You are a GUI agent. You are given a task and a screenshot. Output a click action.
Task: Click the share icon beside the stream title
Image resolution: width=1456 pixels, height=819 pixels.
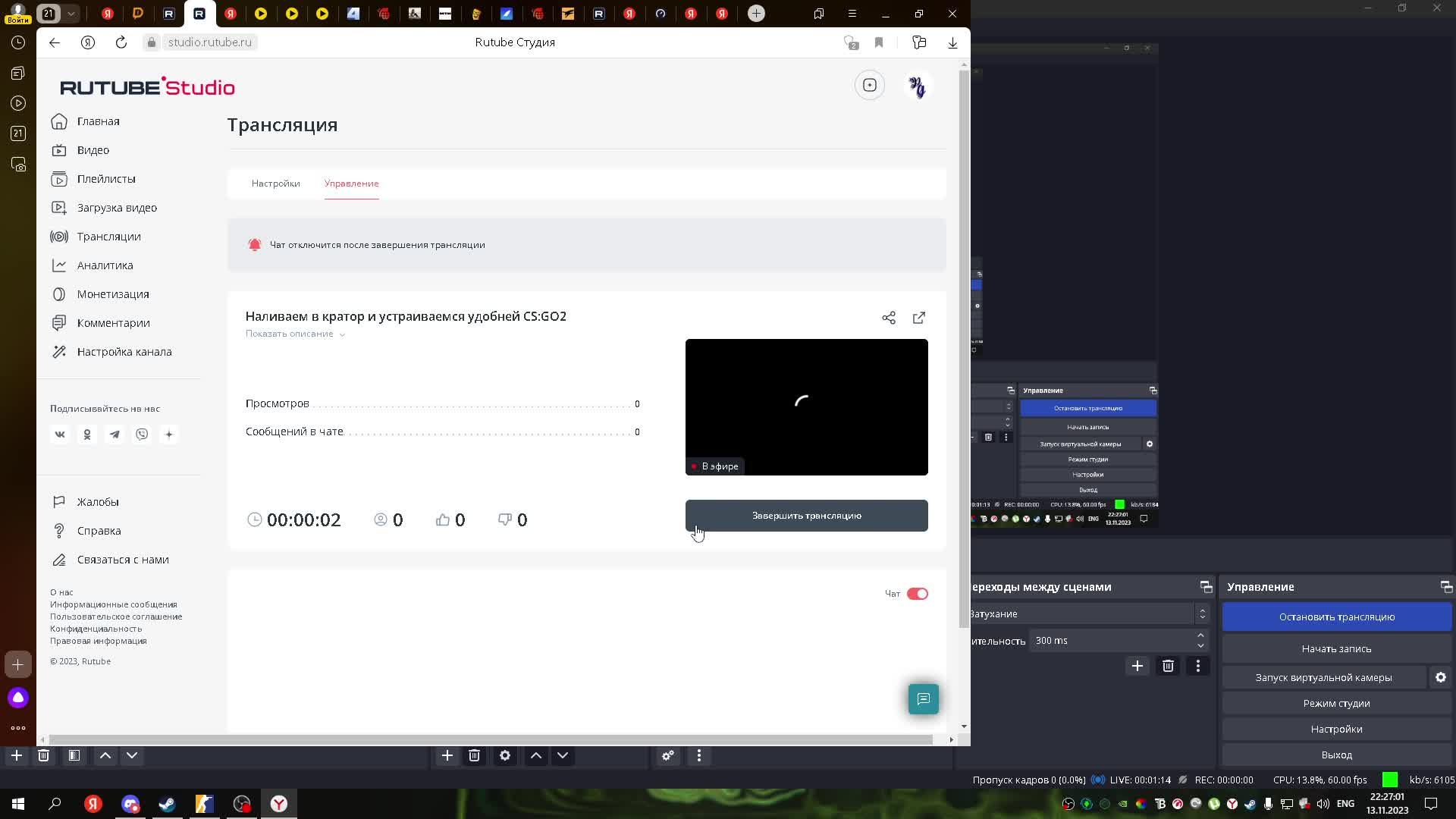pyautogui.click(x=889, y=318)
